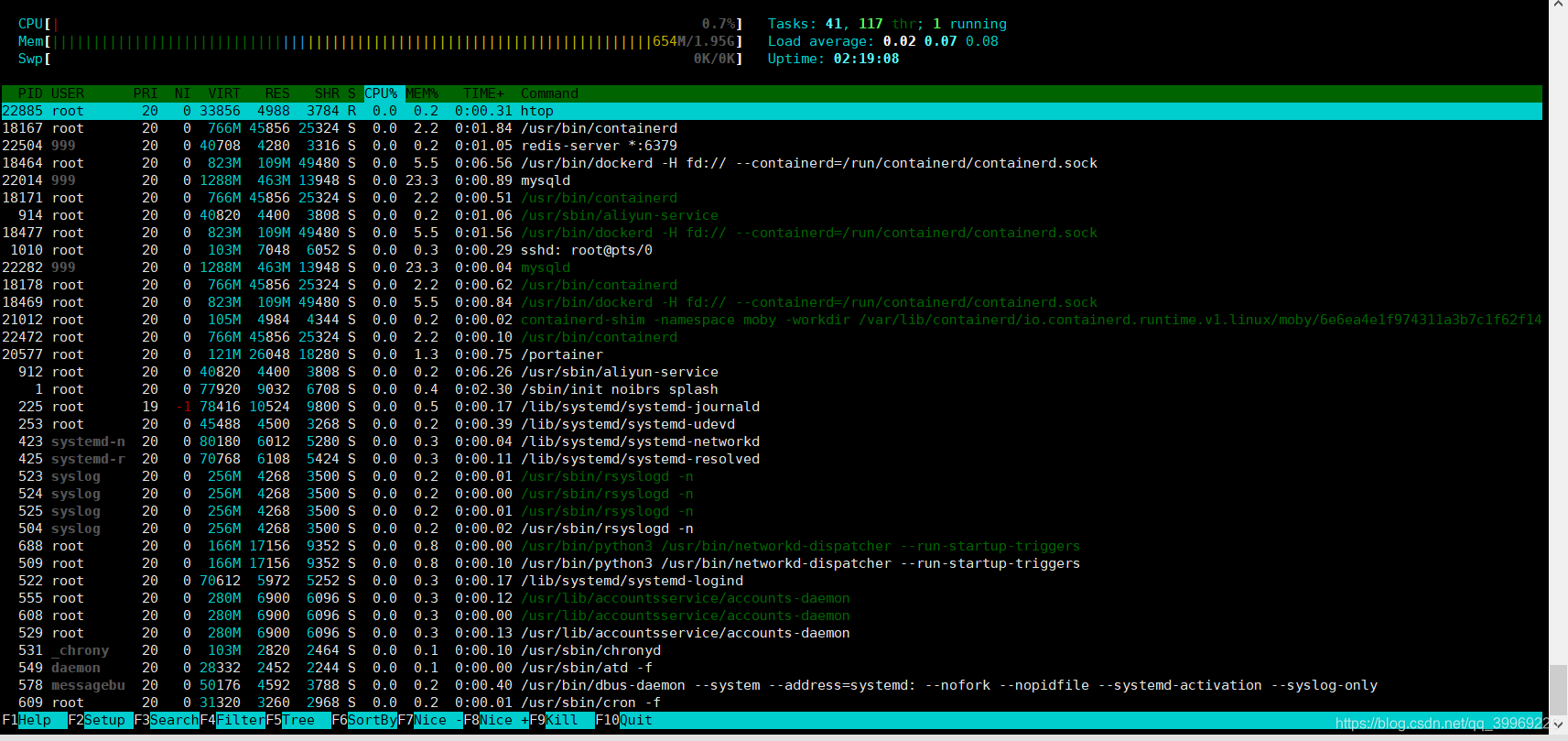This screenshot has height=741, width=1568.
Task: Open F1 Help in function bar
Action: [35, 720]
